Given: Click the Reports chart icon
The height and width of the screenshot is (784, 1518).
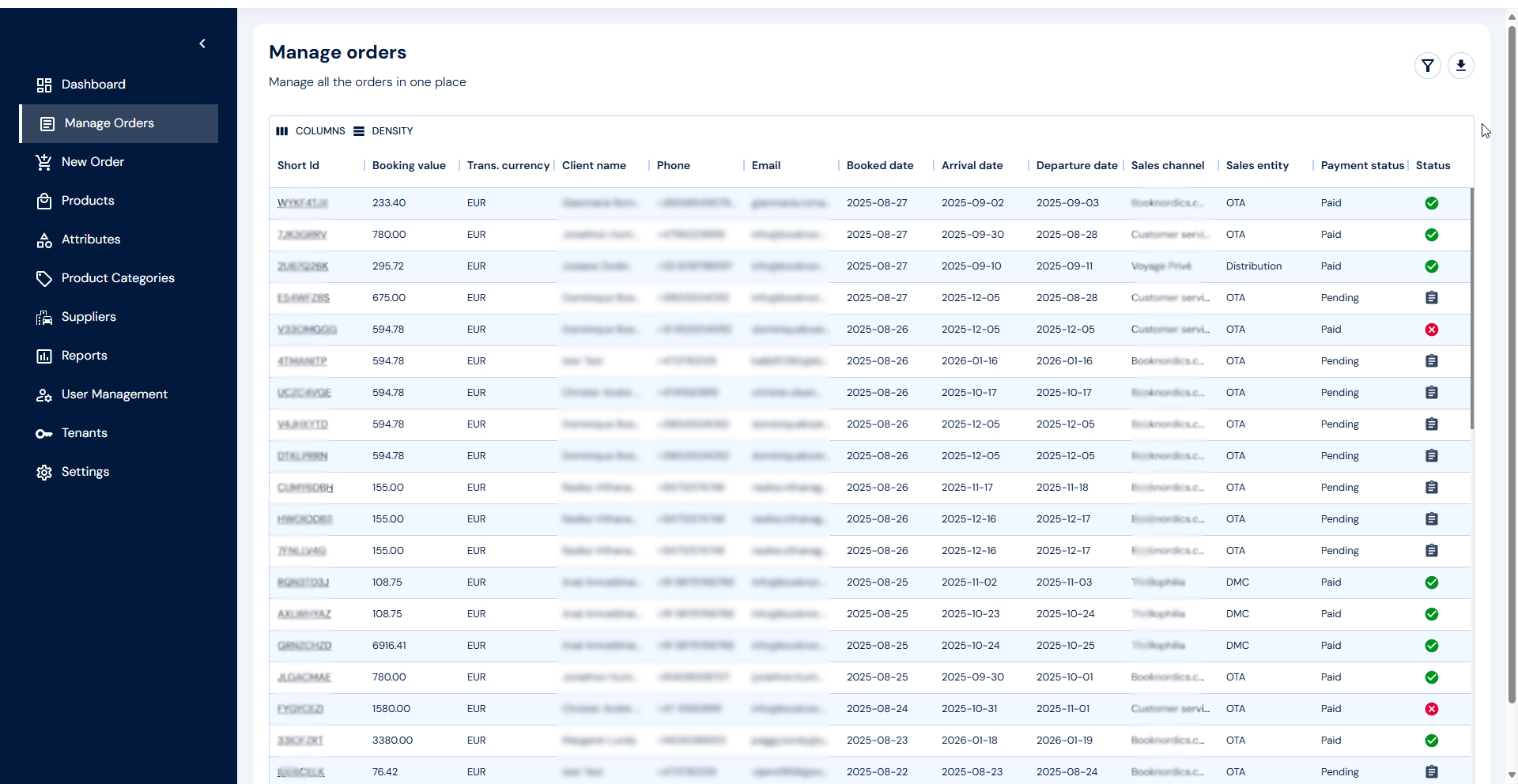Looking at the screenshot, I should [x=44, y=356].
